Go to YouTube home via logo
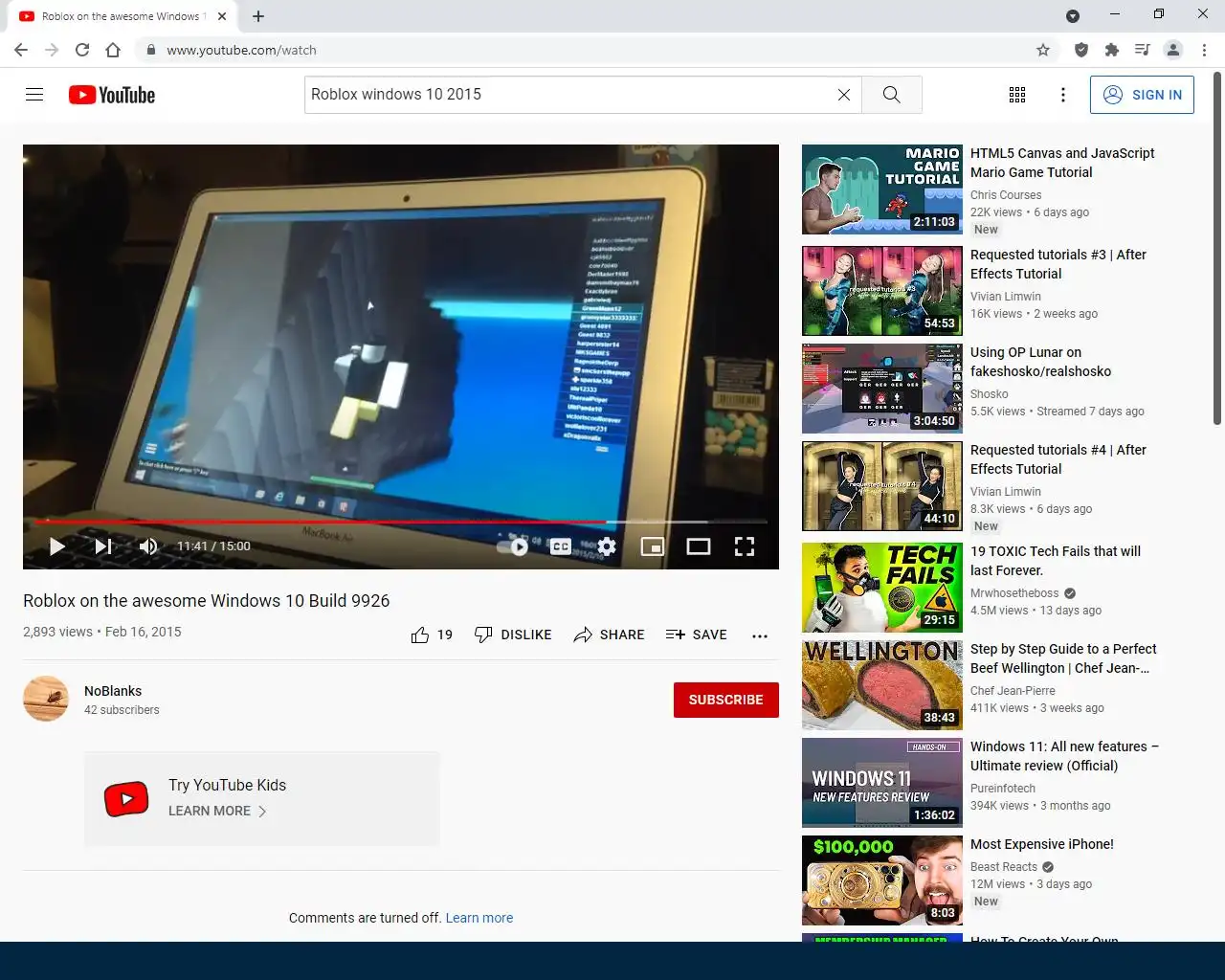 [112, 95]
